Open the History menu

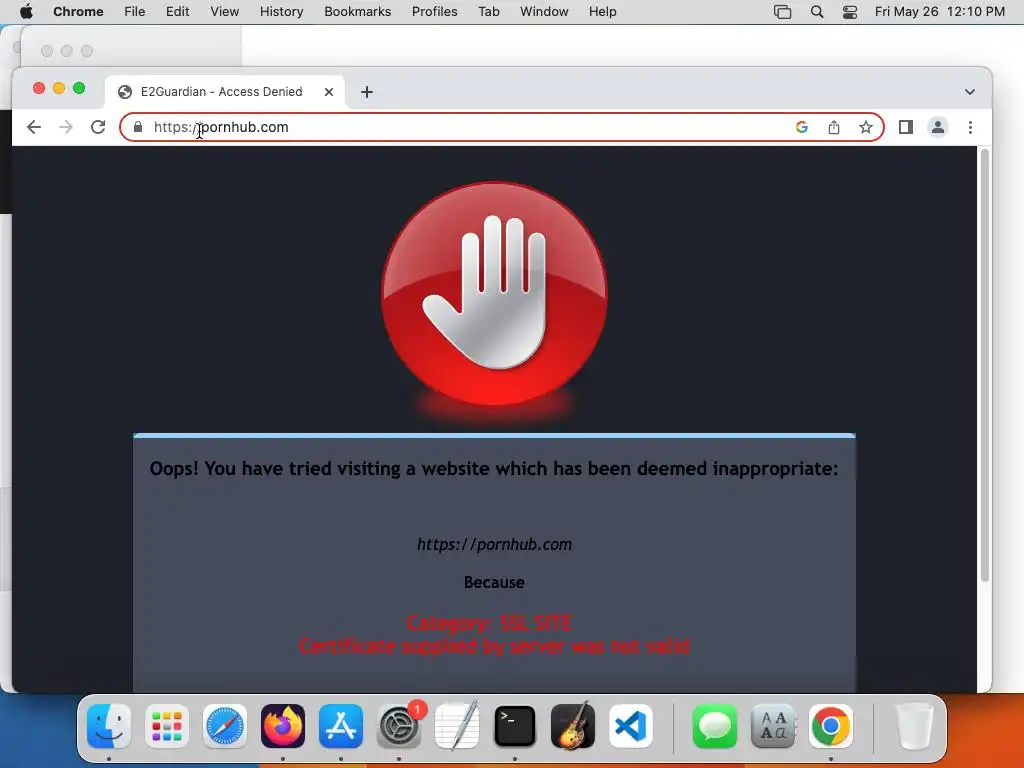(x=281, y=12)
